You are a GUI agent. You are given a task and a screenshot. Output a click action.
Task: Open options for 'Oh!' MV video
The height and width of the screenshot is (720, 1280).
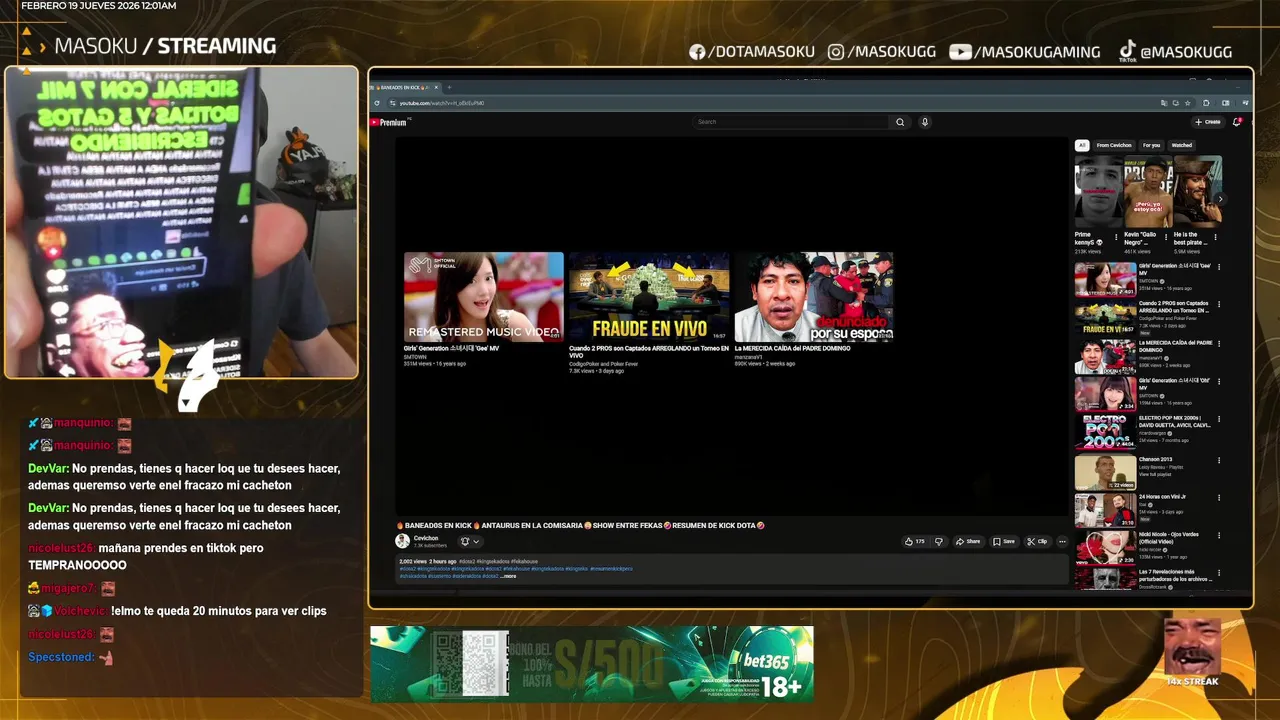tap(1219, 382)
